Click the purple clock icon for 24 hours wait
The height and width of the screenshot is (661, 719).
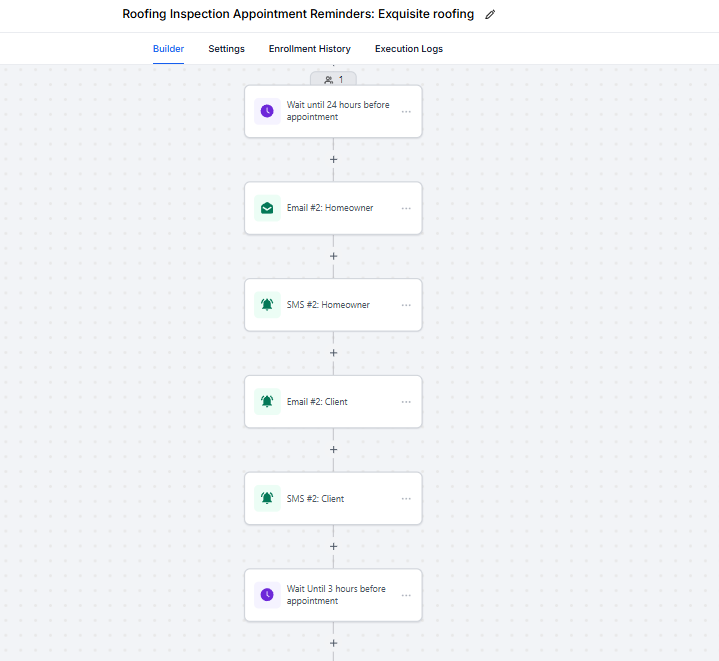click(x=267, y=111)
